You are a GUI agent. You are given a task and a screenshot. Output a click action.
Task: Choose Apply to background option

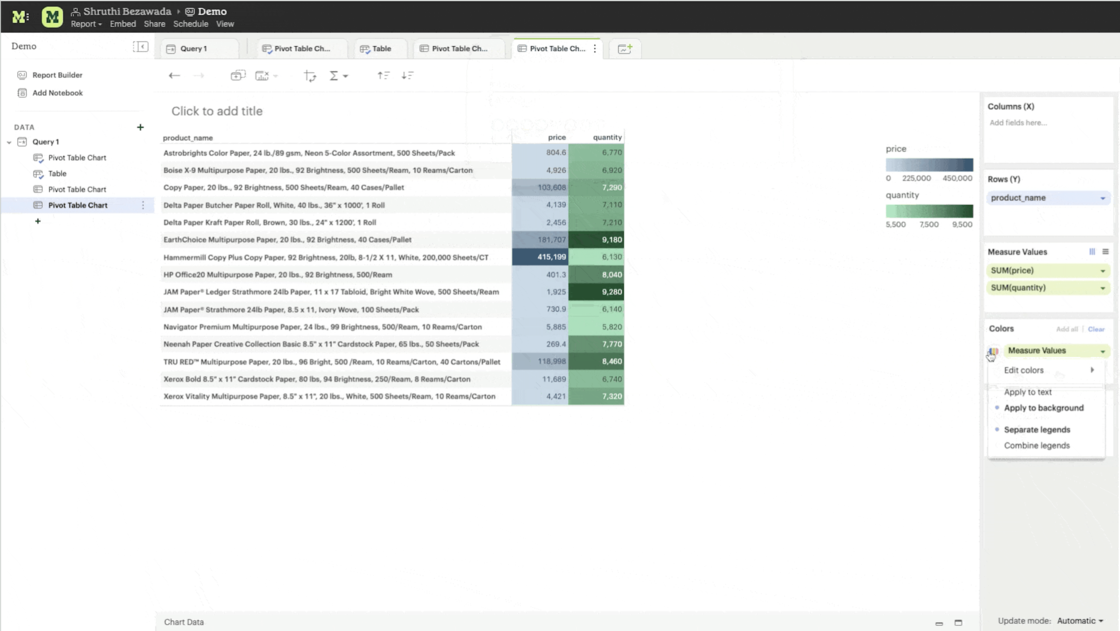1044,408
